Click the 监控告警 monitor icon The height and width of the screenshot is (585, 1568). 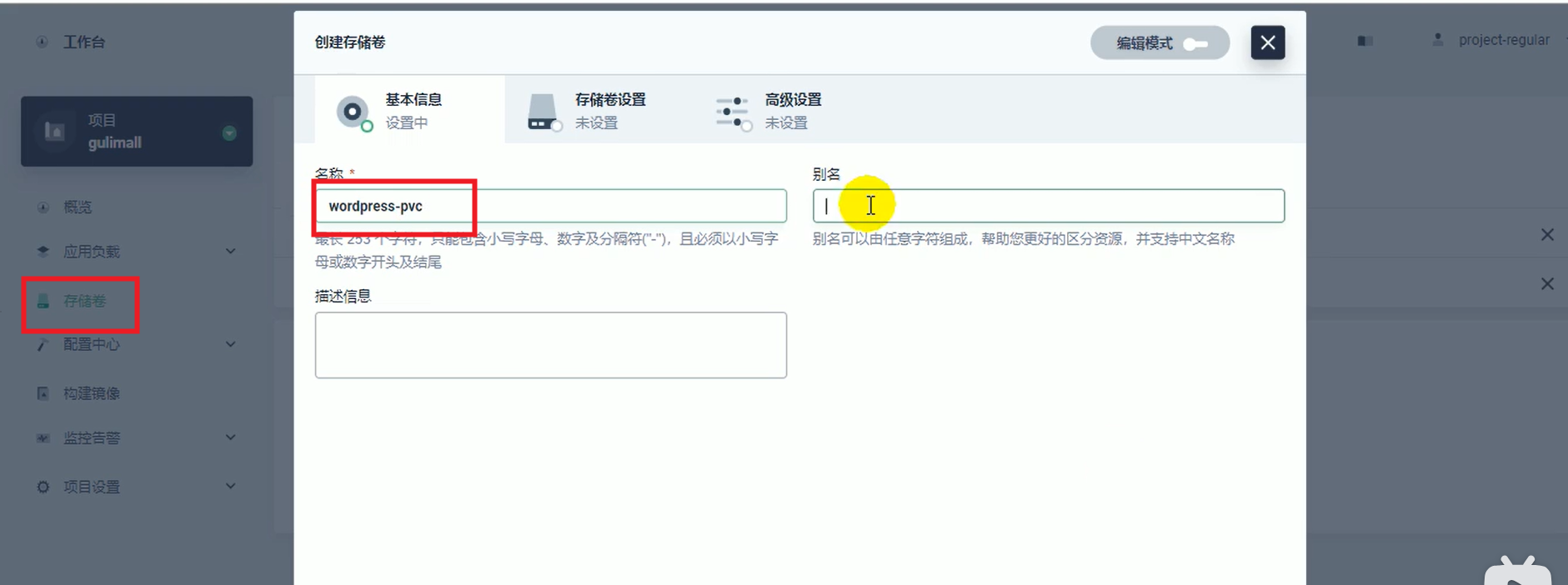point(43,437)
